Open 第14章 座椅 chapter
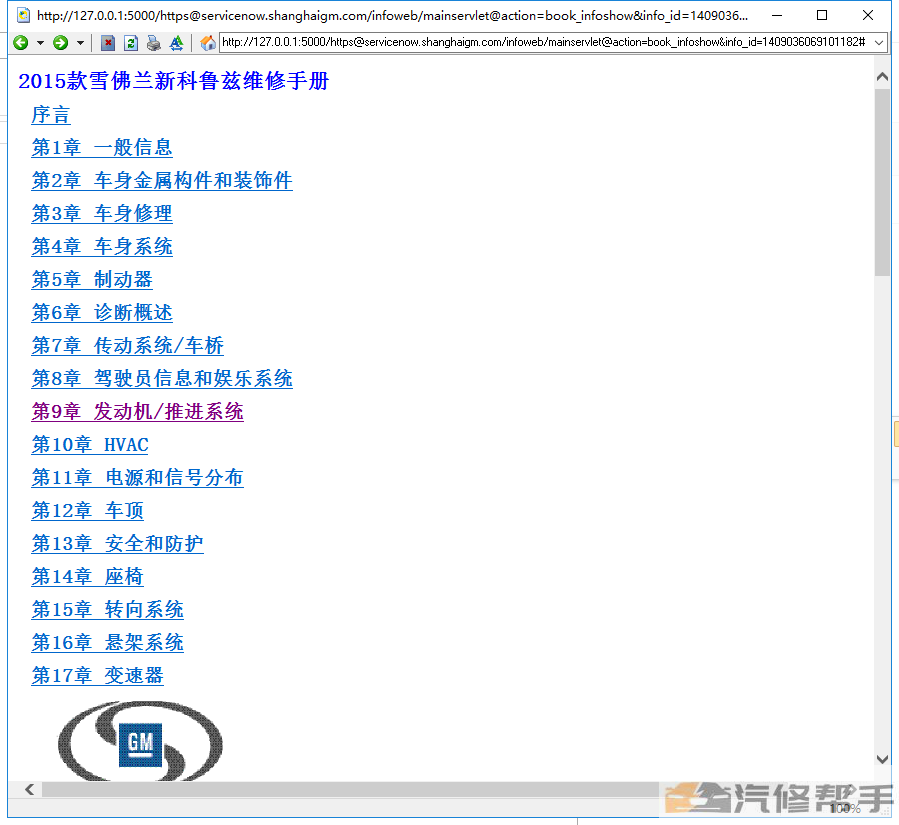The height and width of the screenshot is (825, 899). [x=87, y=577]
